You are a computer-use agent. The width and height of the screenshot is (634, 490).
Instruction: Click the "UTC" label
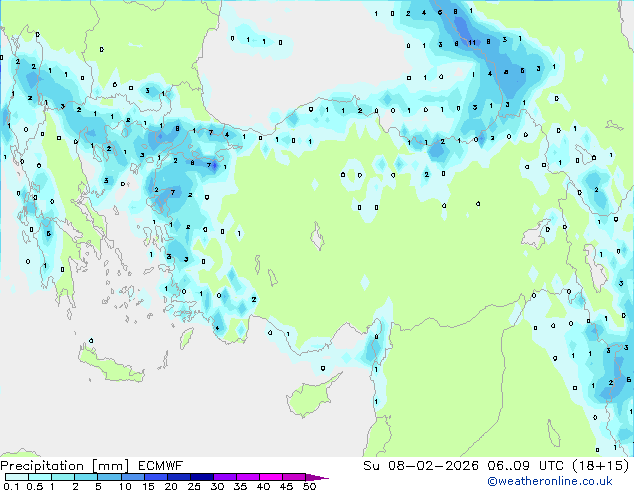coord(551,466)
